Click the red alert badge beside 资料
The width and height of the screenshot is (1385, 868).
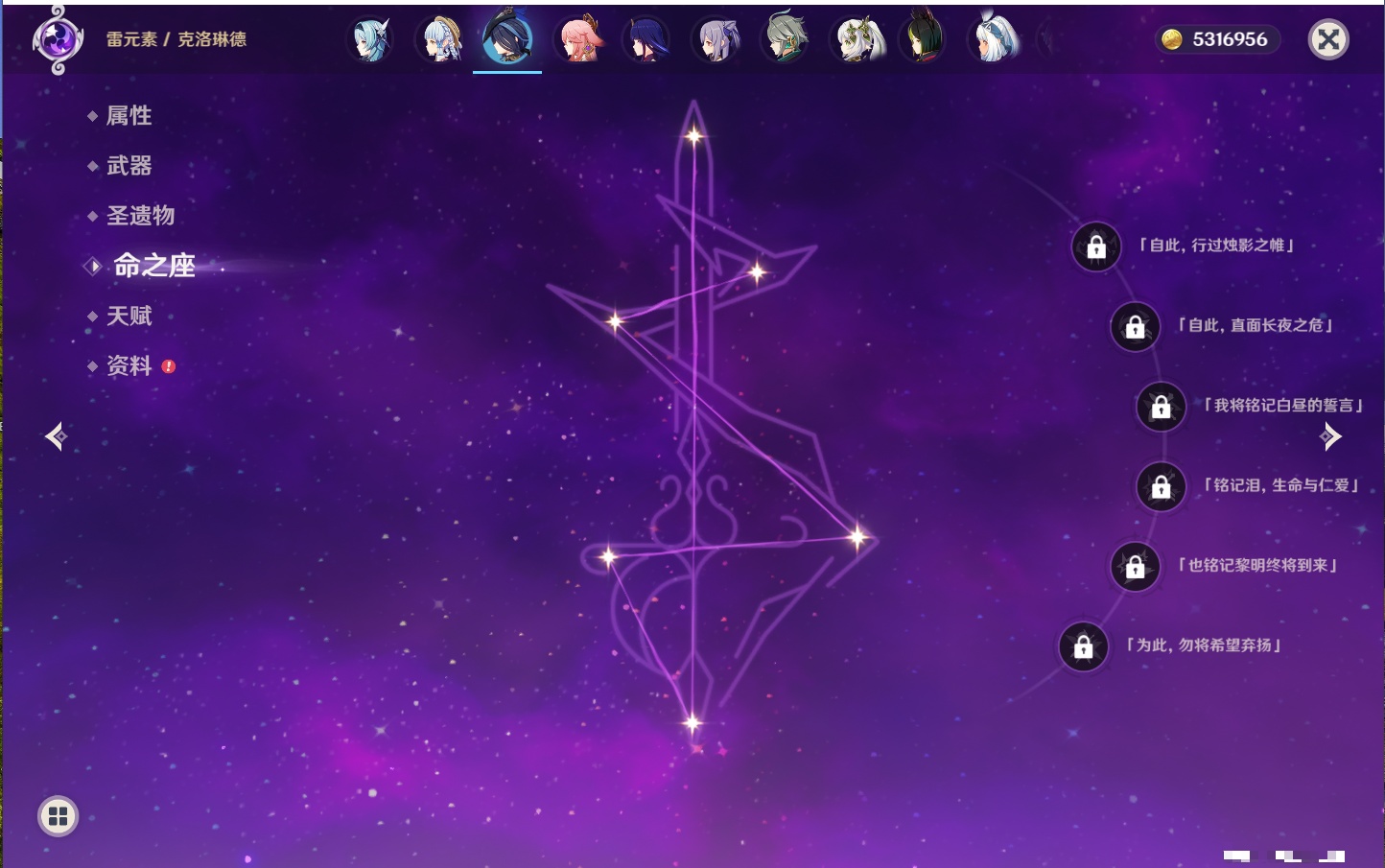click(x=169, y=366)
